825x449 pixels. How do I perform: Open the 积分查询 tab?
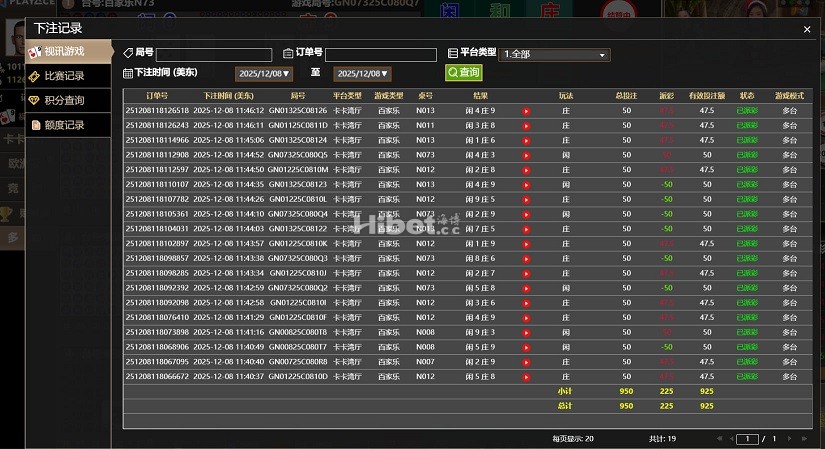click(x=68, y=100)
